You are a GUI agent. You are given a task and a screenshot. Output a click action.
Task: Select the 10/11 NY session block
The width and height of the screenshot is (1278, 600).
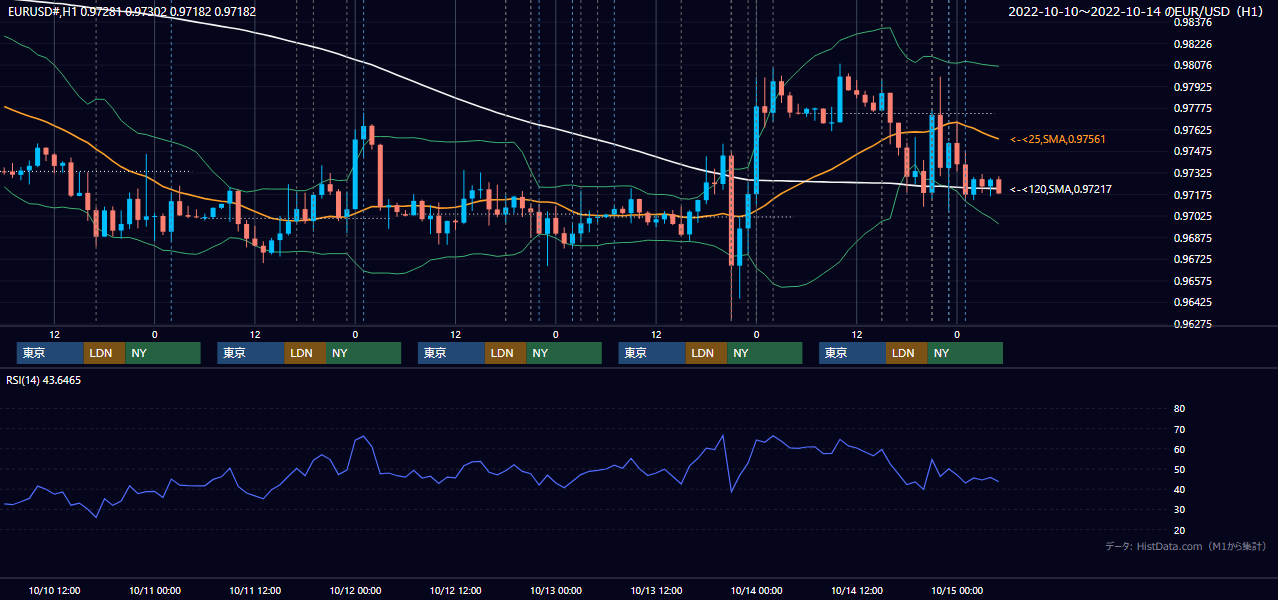363,353
